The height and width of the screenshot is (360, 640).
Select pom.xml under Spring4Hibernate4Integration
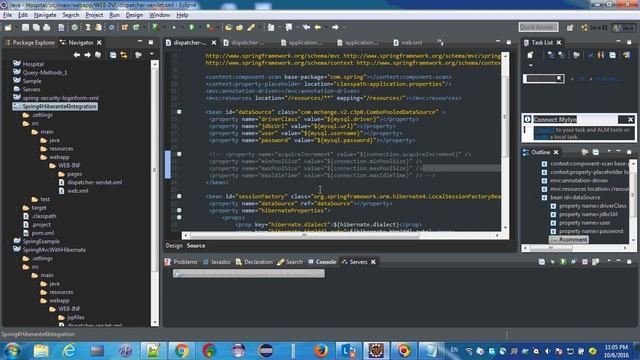(x=43, y=233)
